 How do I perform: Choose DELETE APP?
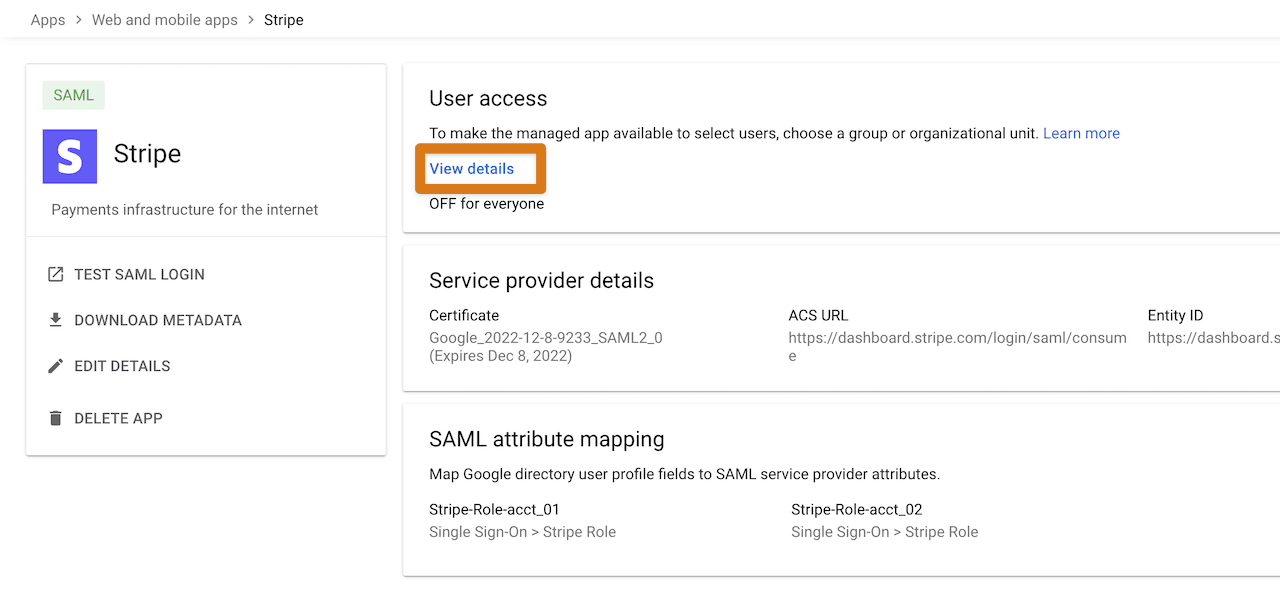118,418
